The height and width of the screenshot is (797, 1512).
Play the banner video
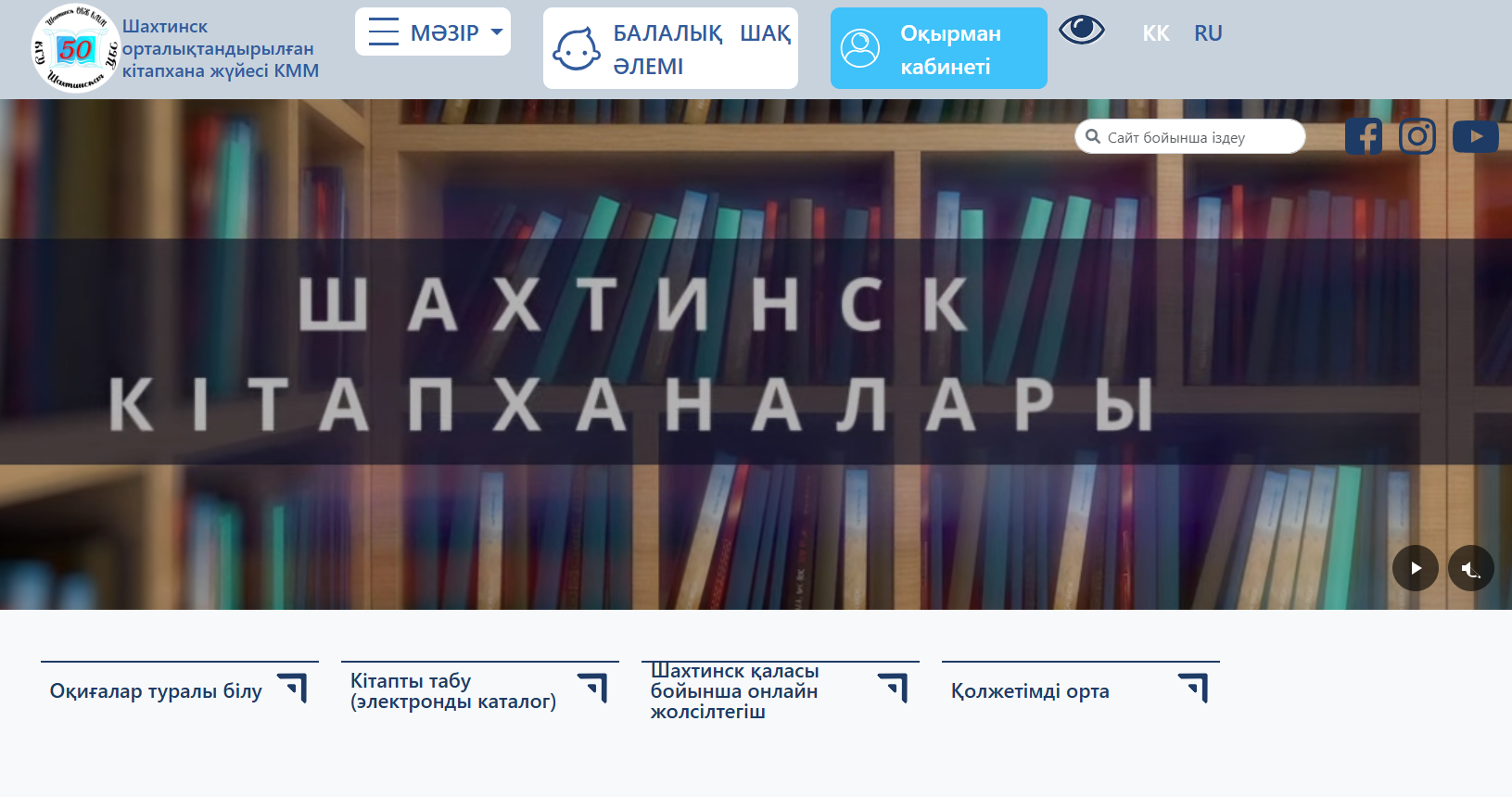click(1416, 568)
